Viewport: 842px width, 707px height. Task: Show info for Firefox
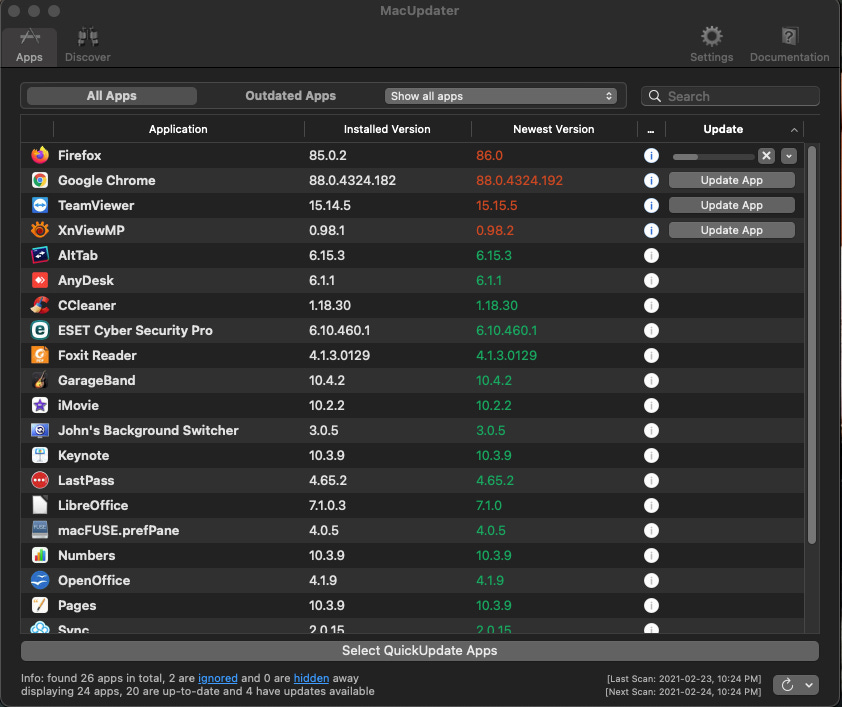[x=651, y=156]
